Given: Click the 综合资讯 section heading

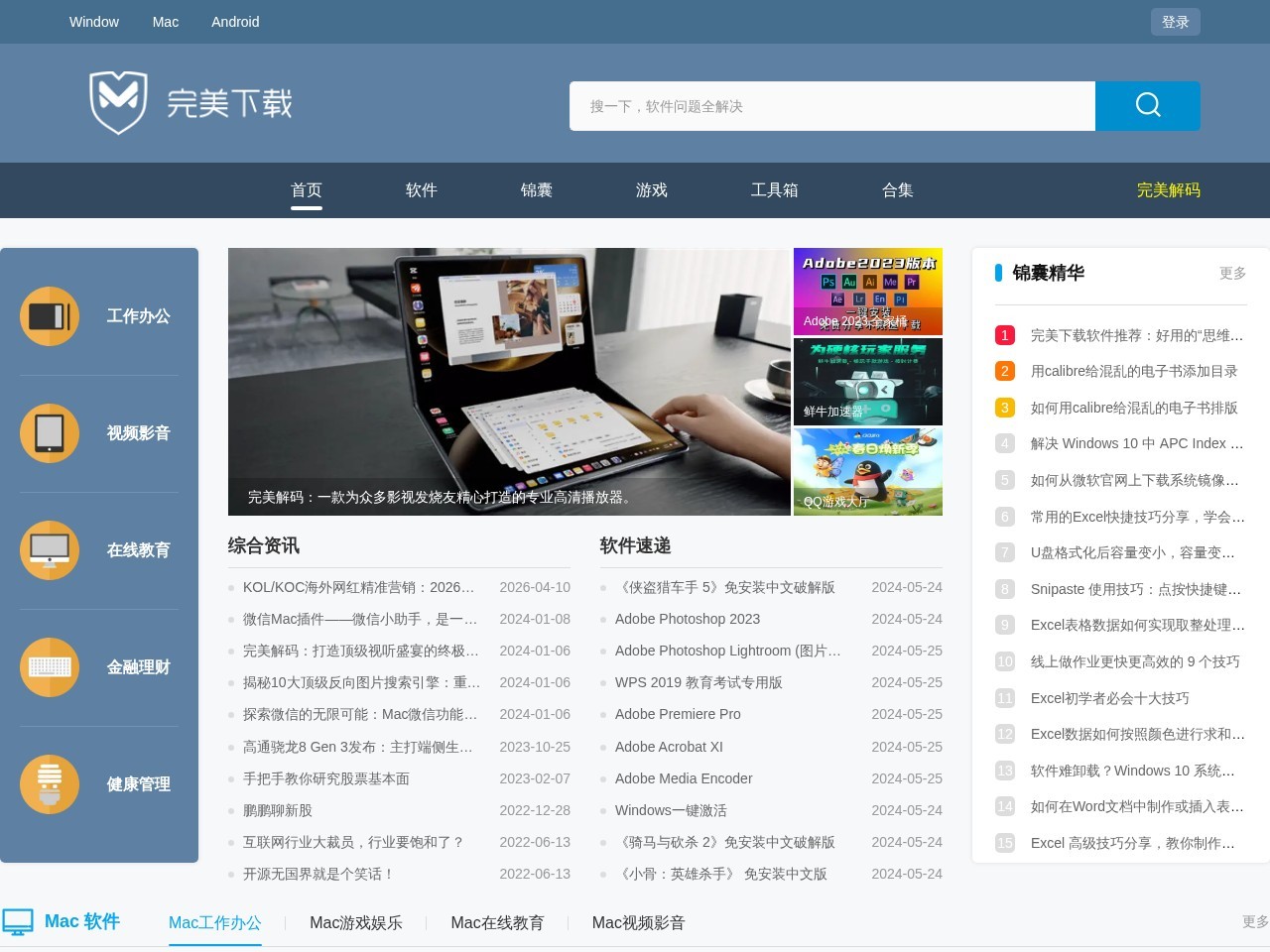Looking at the screenshot, I should 264,545.
